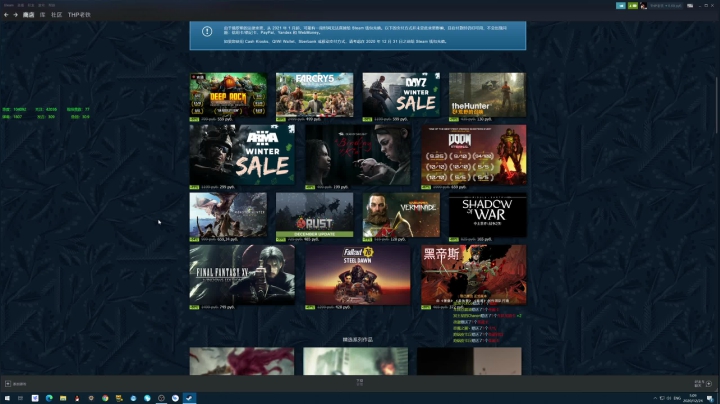
Task: Go back with the left arrow
Action: click(x=6, y=15)
